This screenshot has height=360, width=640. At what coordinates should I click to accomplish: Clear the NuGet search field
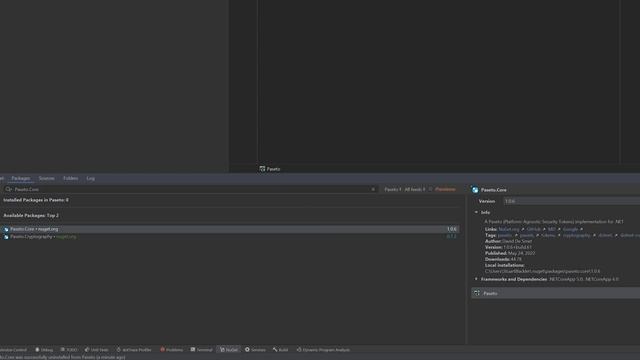(x=373, y=189)
